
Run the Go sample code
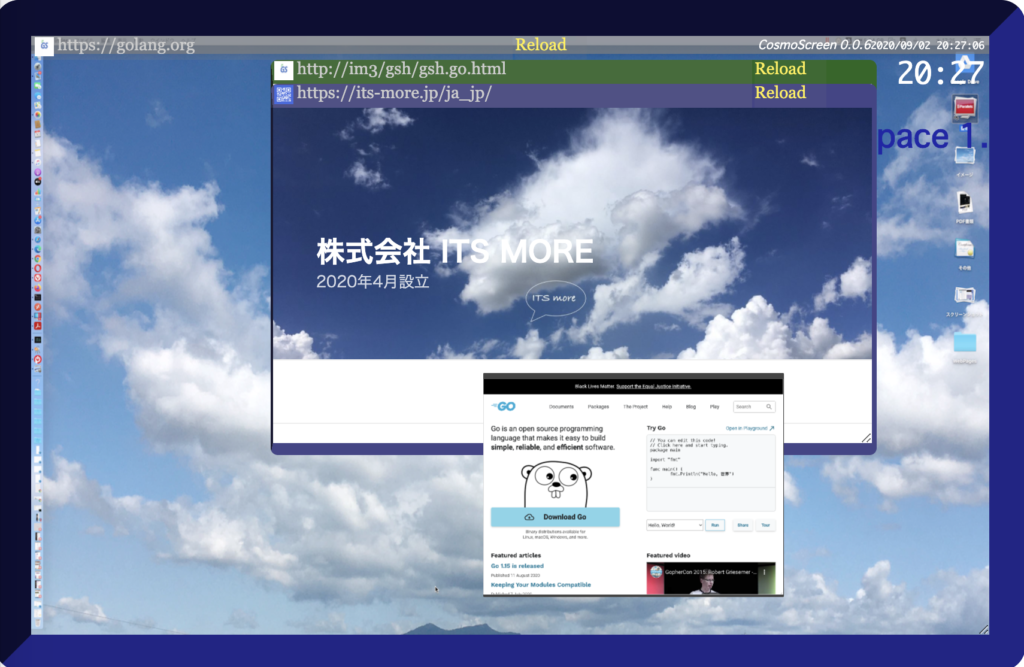716,524
